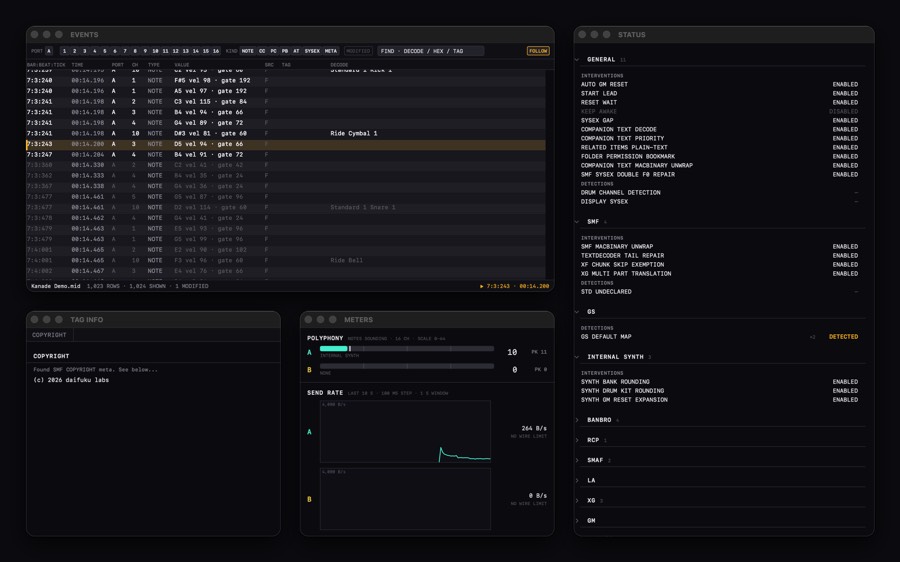Toggle channel 10 filter button

pyautogui.click(x=156, y=51)
